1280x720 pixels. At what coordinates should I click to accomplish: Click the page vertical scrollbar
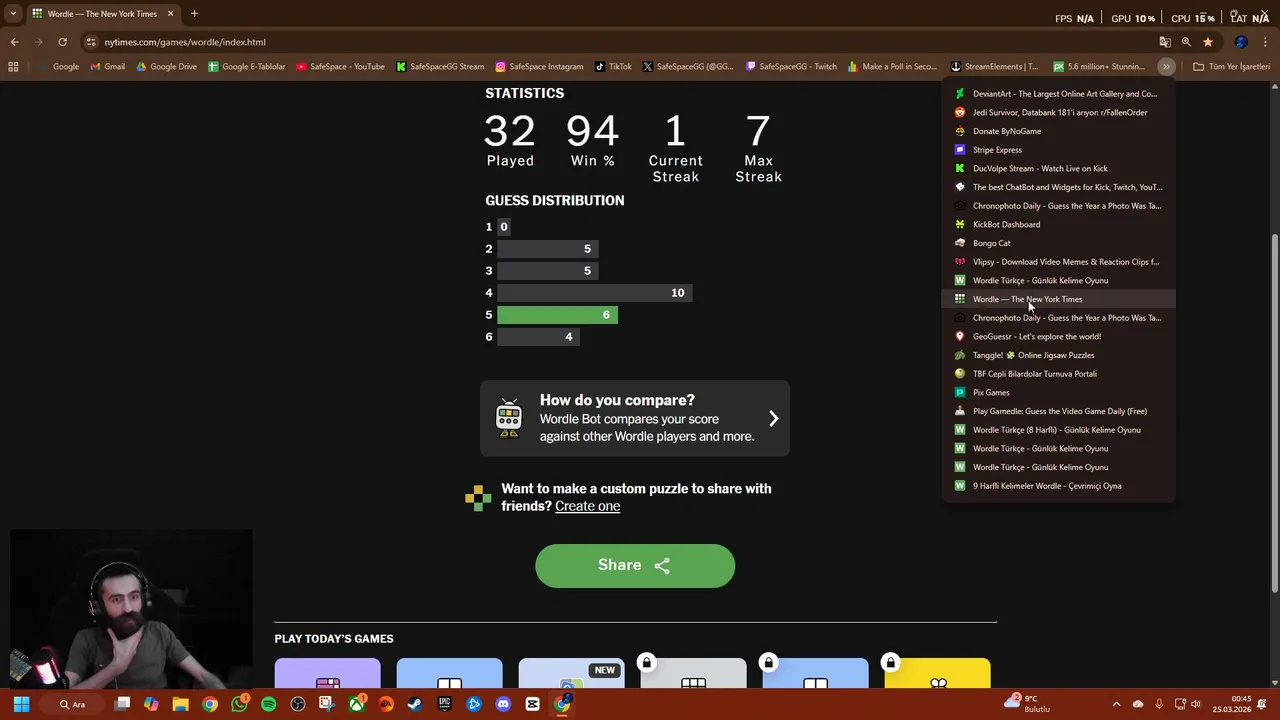pos(1274,412)
